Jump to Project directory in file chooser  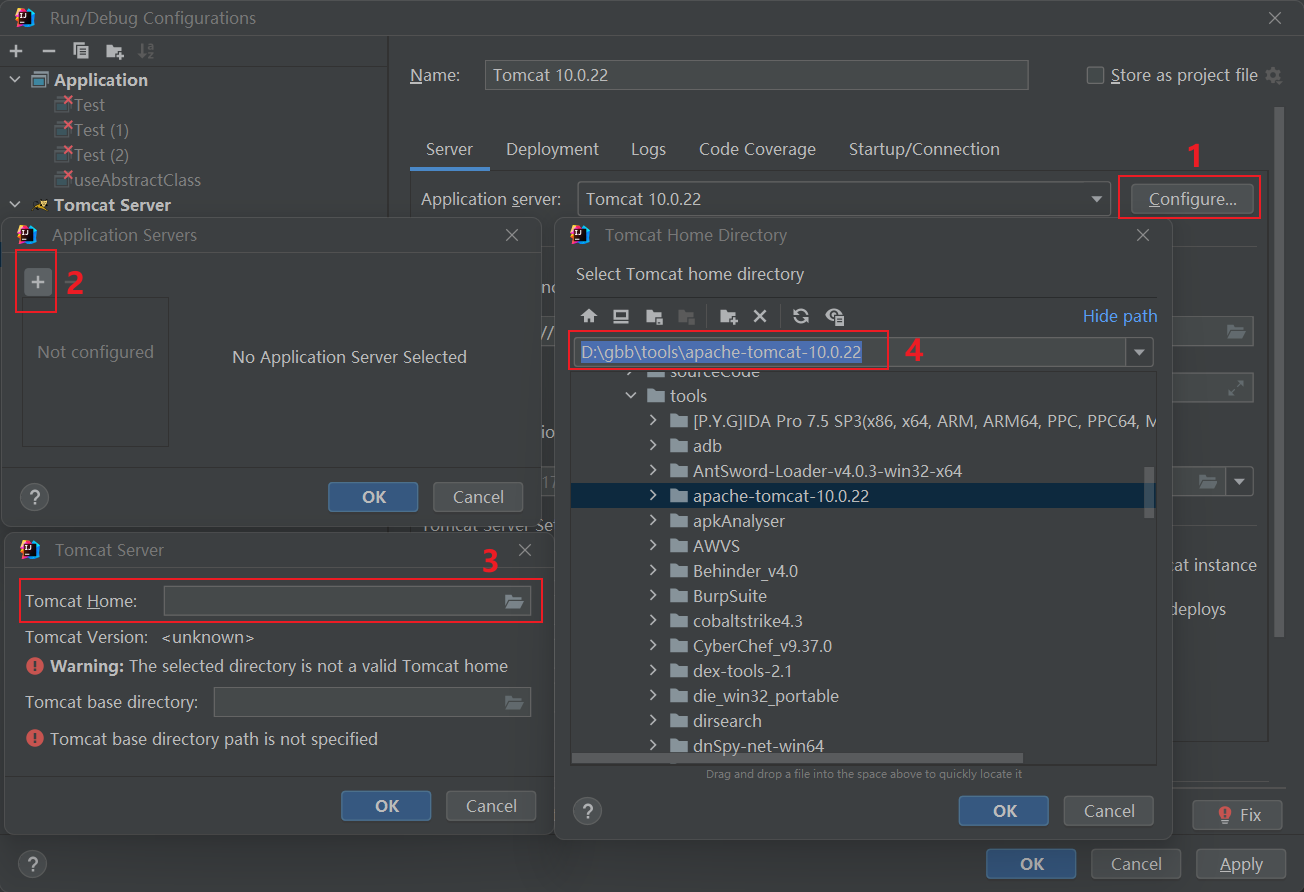click(654, 316)
